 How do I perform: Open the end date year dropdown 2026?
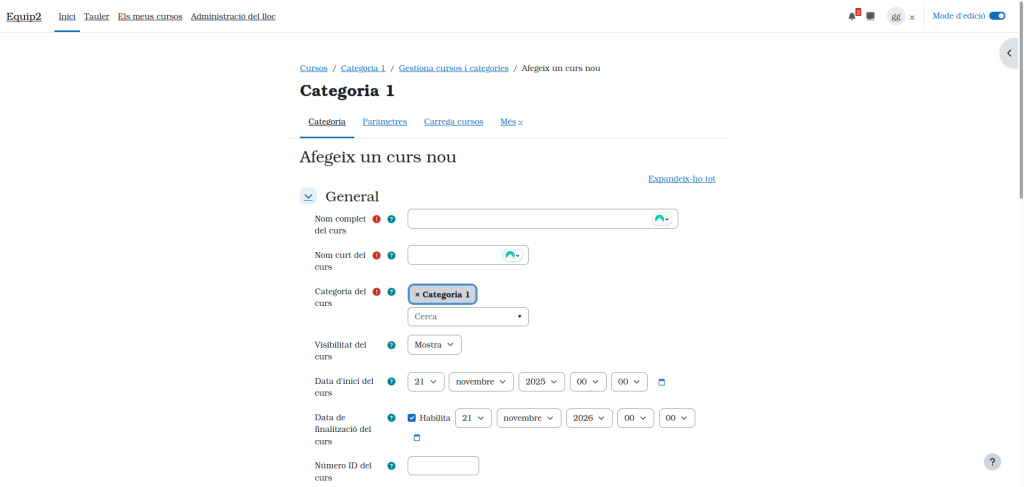pyautogui.click(x=588, y=418)
